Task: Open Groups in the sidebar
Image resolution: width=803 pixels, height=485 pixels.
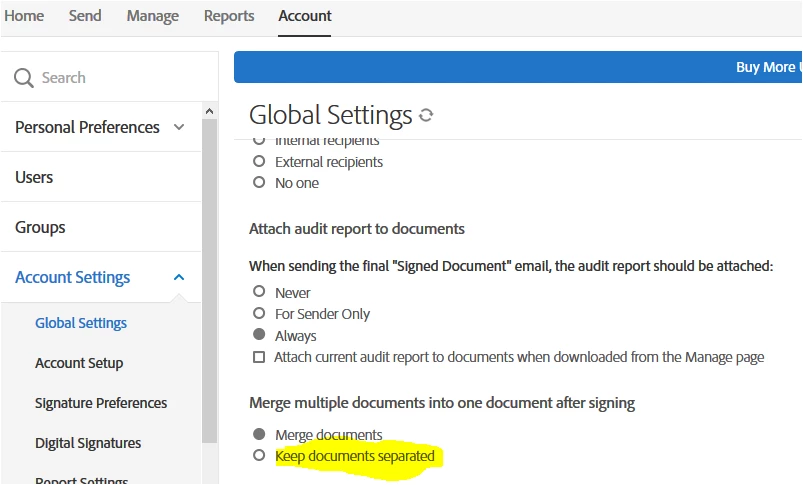Action: [x=40, y=227]
